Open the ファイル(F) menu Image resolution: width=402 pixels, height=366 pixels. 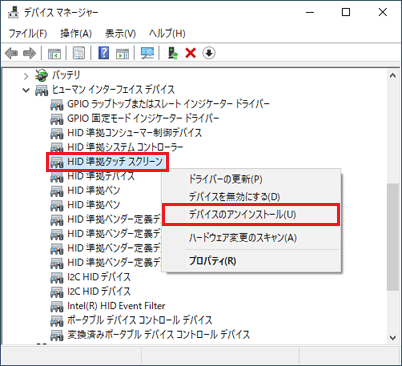click(x=28, y=33)
